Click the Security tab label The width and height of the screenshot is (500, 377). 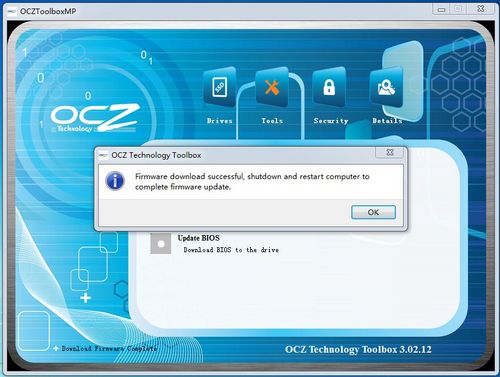331,121
